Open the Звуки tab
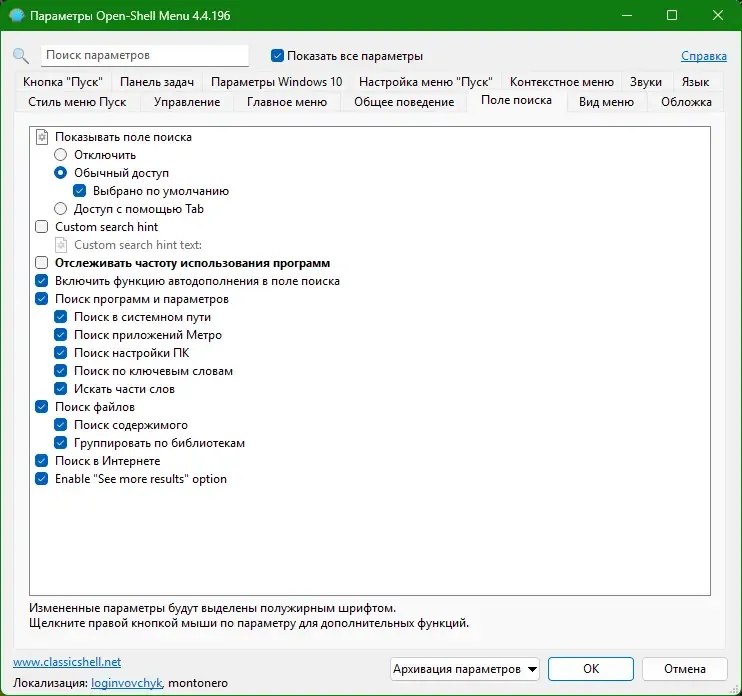The height and width of the screenshot is (696, 742). pos(645,82)
